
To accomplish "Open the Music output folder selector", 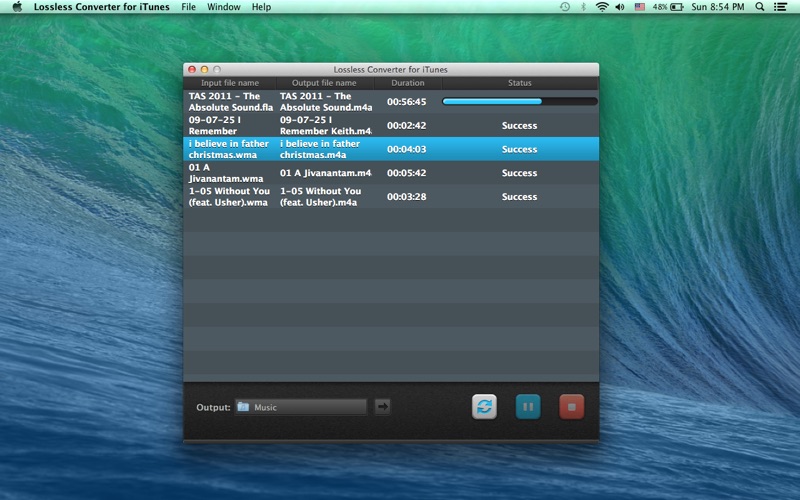I will pos(301,407).
